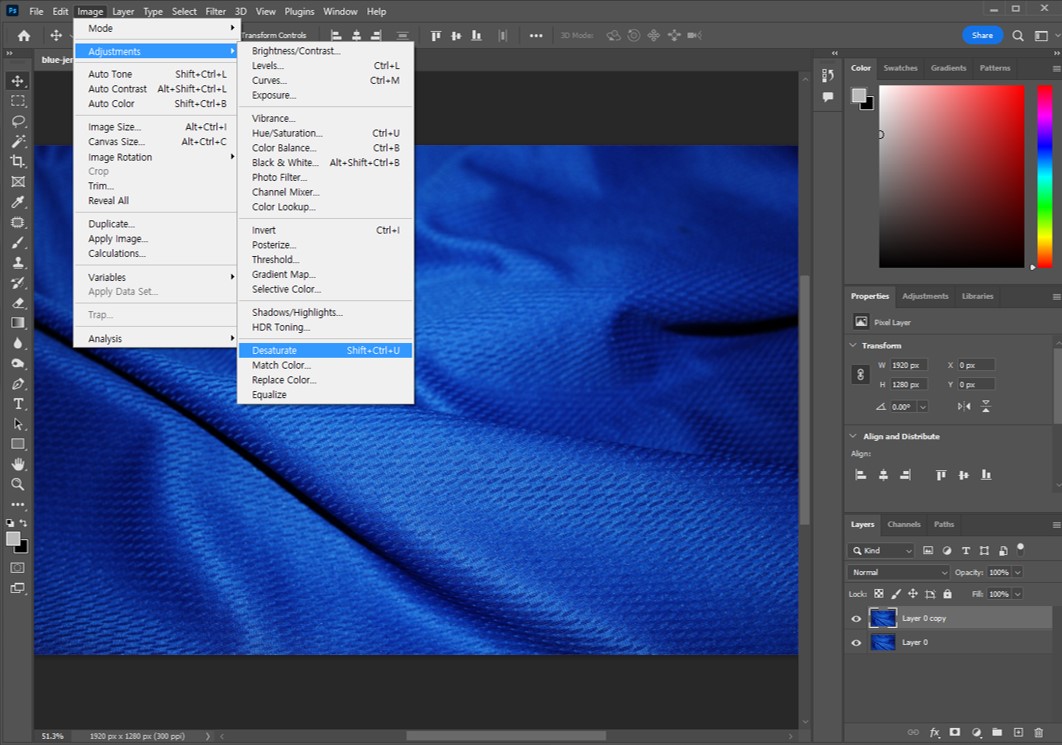
Task: Click the hue spectrum slider
Action: (x=1045, y=176)
